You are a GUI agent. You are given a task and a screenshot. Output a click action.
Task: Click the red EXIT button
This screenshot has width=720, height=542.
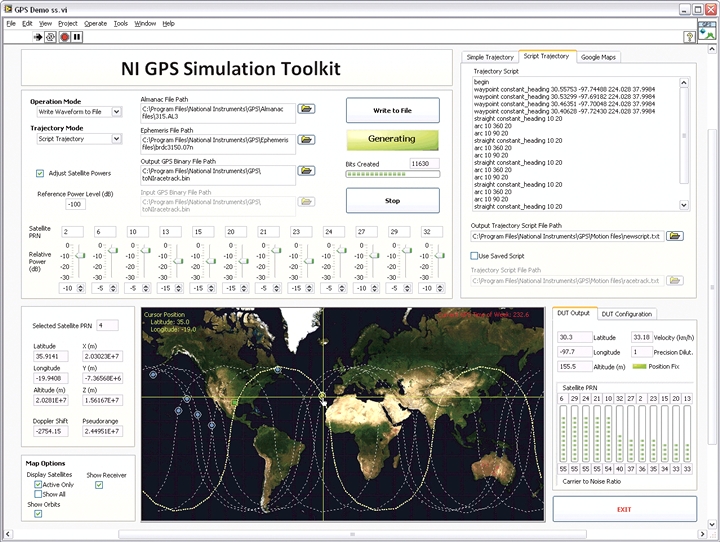tap(624, 509)
